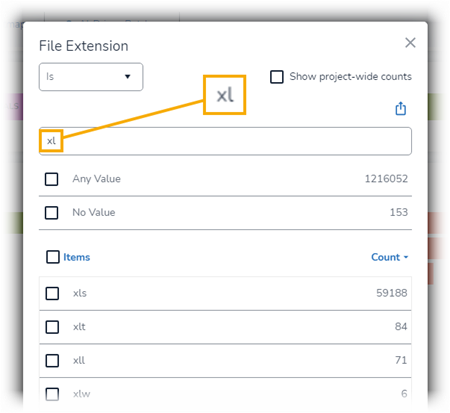Click the Items column header link
The height and width of the screenshot is (413, 450).
[x=77, y=257]
